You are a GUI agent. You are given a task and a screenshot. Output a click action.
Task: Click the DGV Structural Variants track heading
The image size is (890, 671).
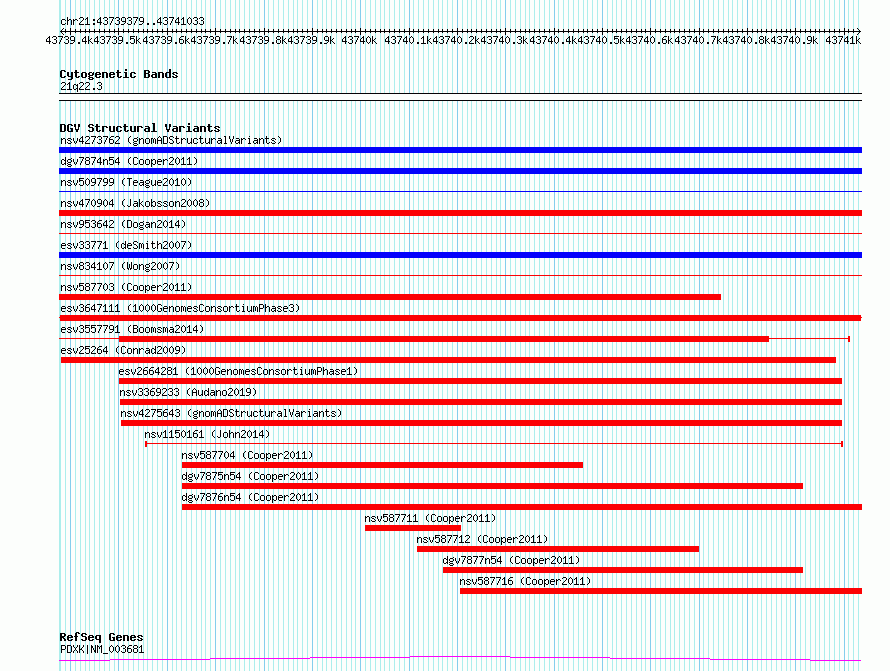(140, 128)
